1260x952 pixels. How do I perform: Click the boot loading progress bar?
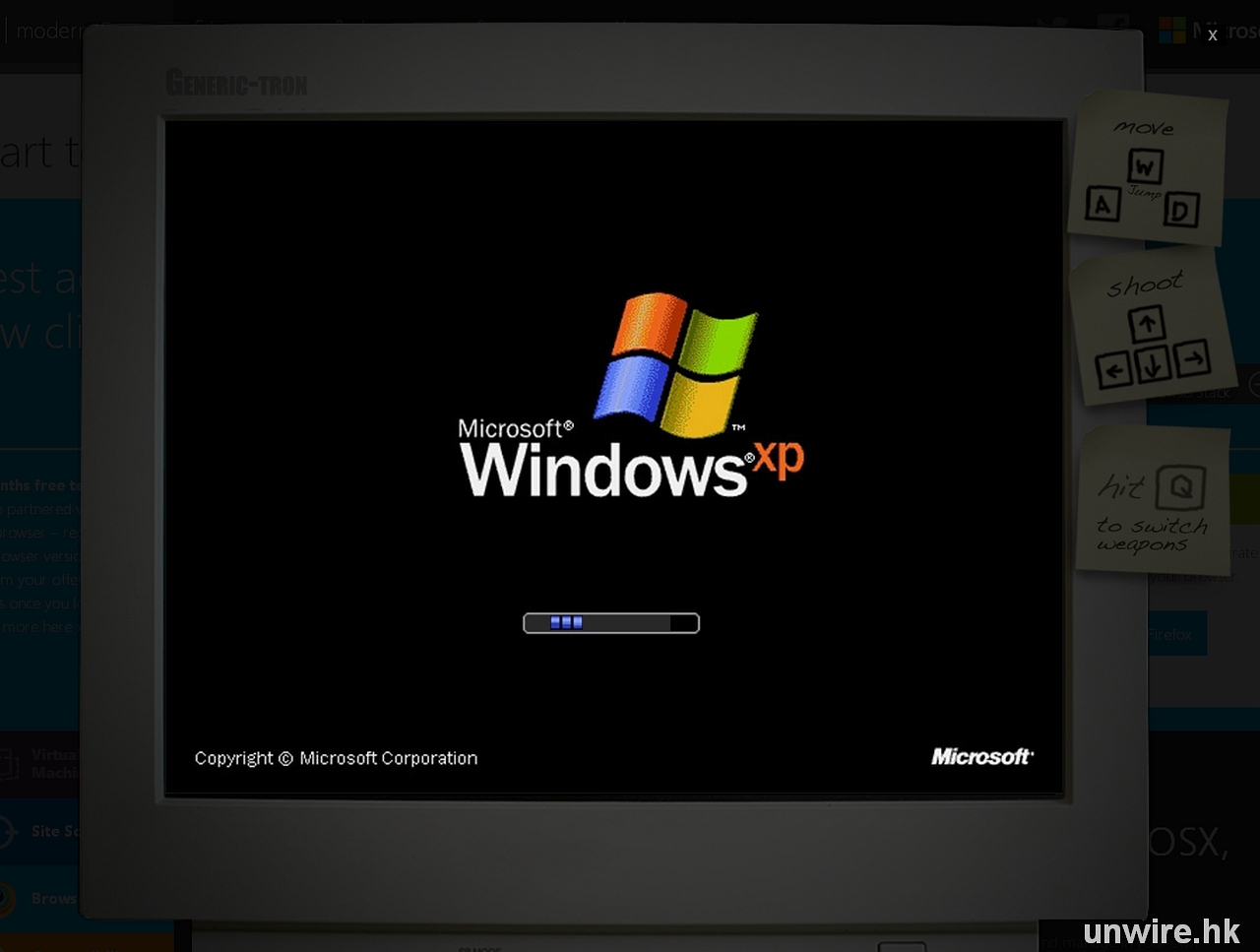coord(610,623)
